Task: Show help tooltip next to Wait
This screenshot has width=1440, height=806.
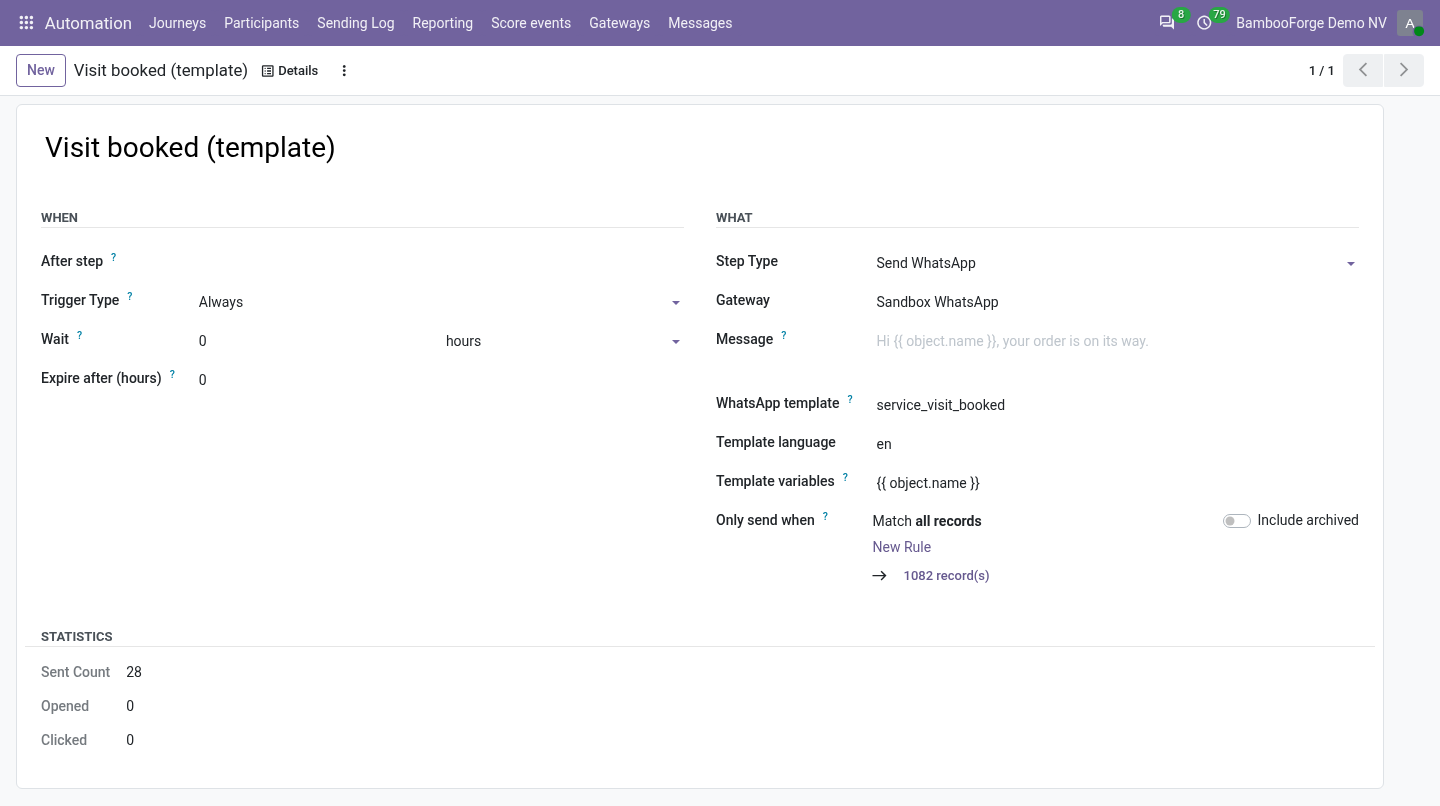Action: pos(79,335)
